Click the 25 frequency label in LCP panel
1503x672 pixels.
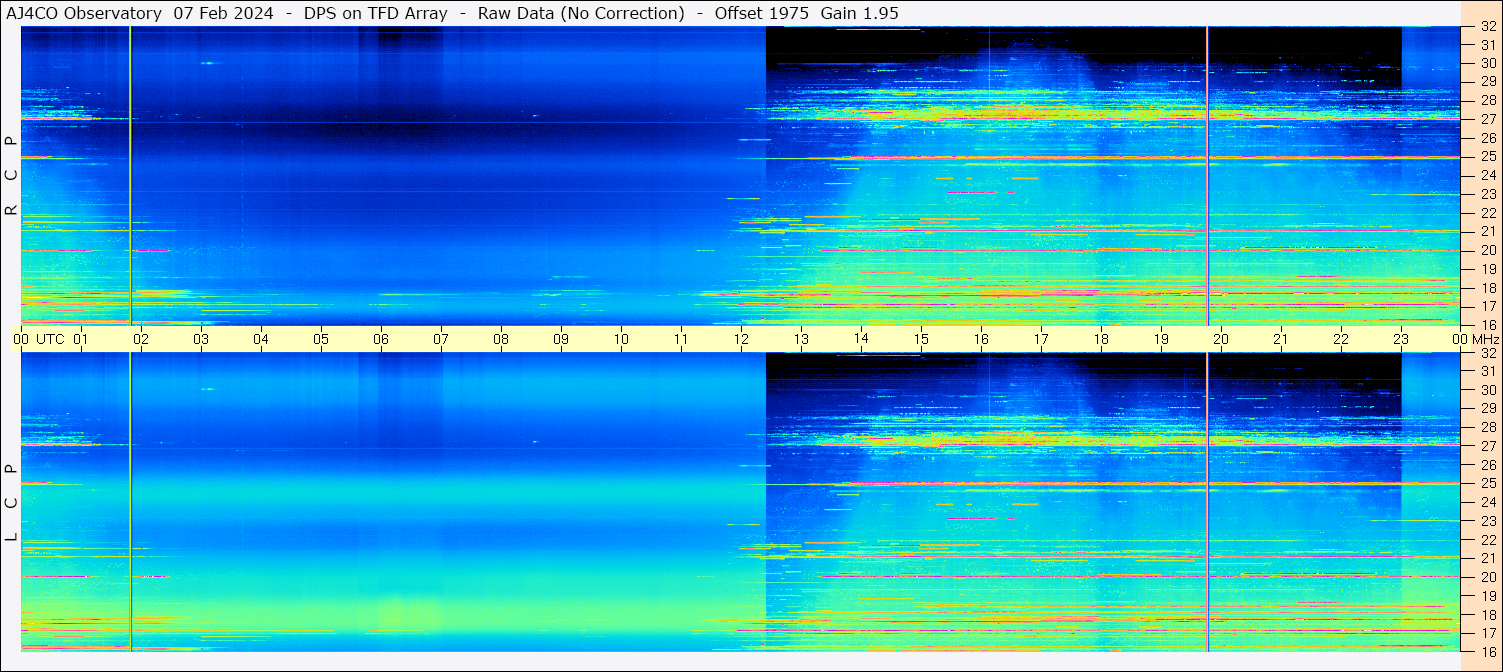click(1487, 484)
